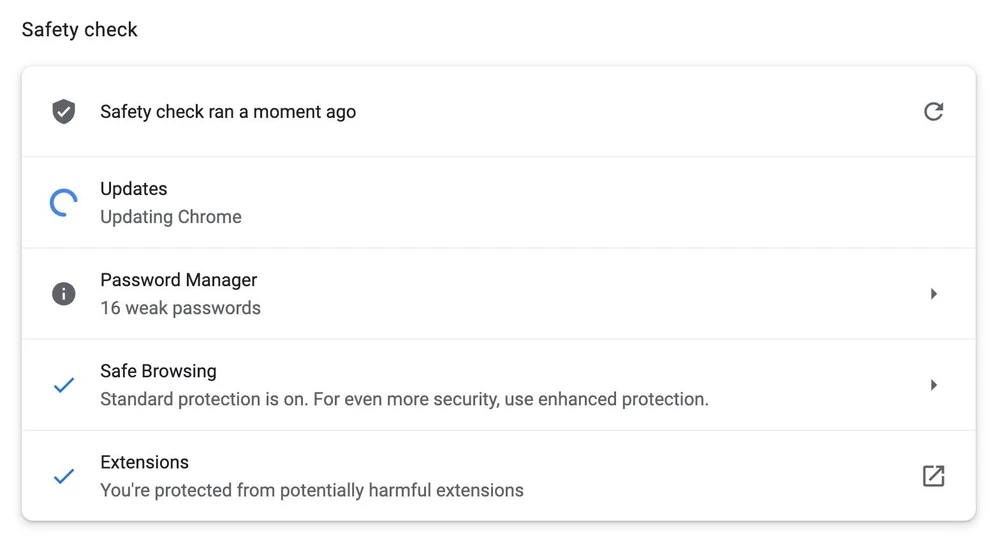Open extensions via the external link icon
This screenshot has width=1000, height=543.
(933, 476)
